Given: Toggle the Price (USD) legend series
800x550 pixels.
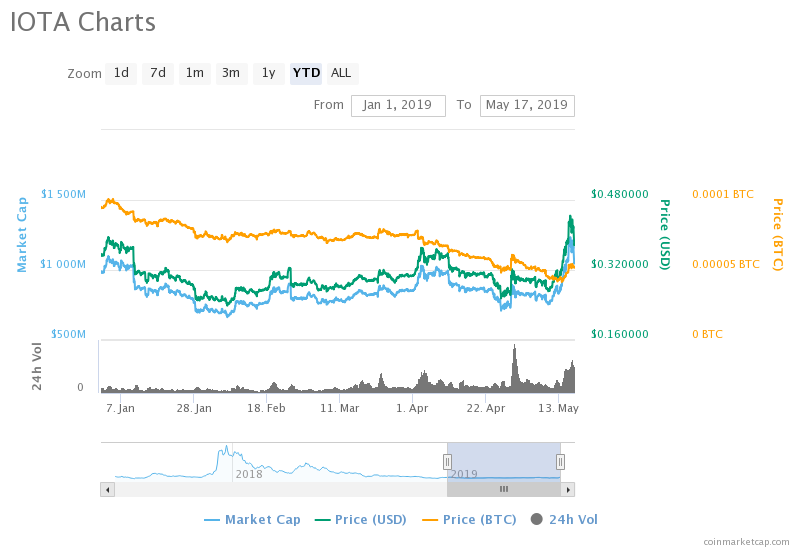Looking at the screenshot, I should [x=361, y=519].
